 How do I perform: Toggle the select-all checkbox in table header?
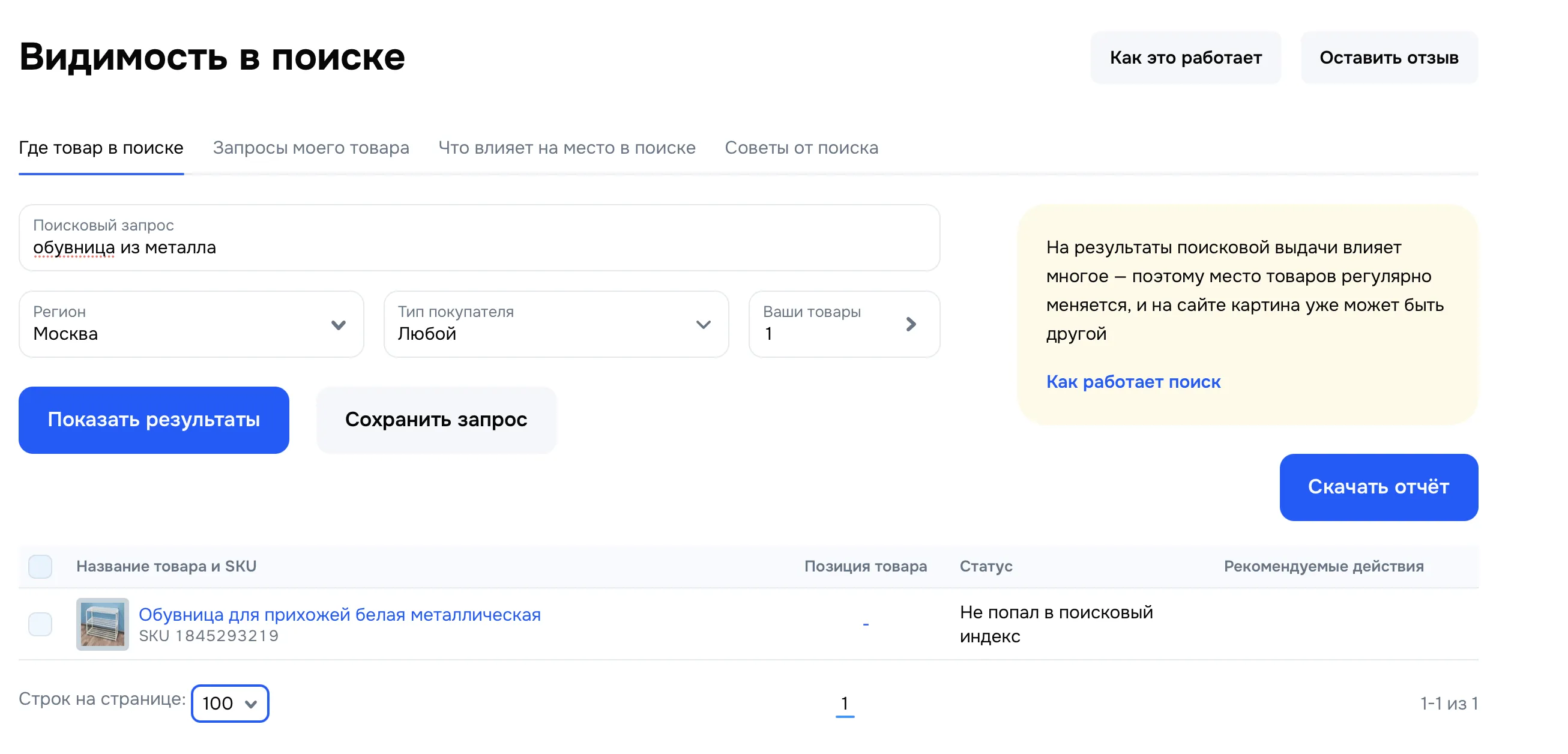click(40, 566)
